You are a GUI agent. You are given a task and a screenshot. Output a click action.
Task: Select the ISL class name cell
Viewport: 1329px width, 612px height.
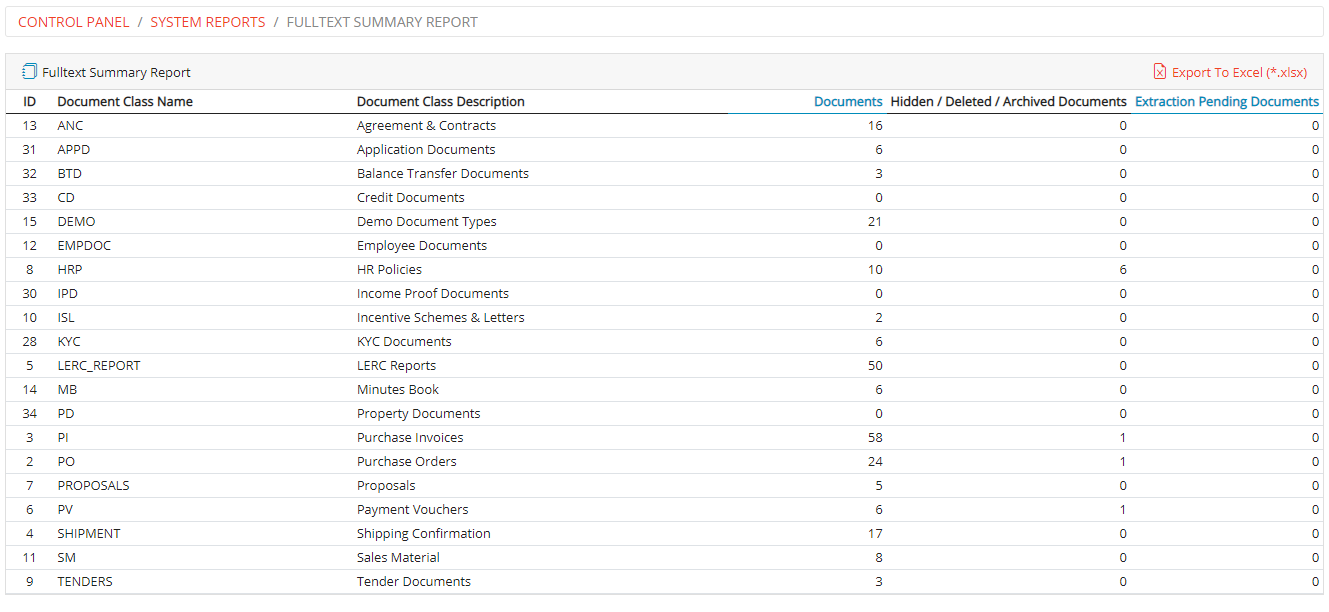(x=66, y=318)
